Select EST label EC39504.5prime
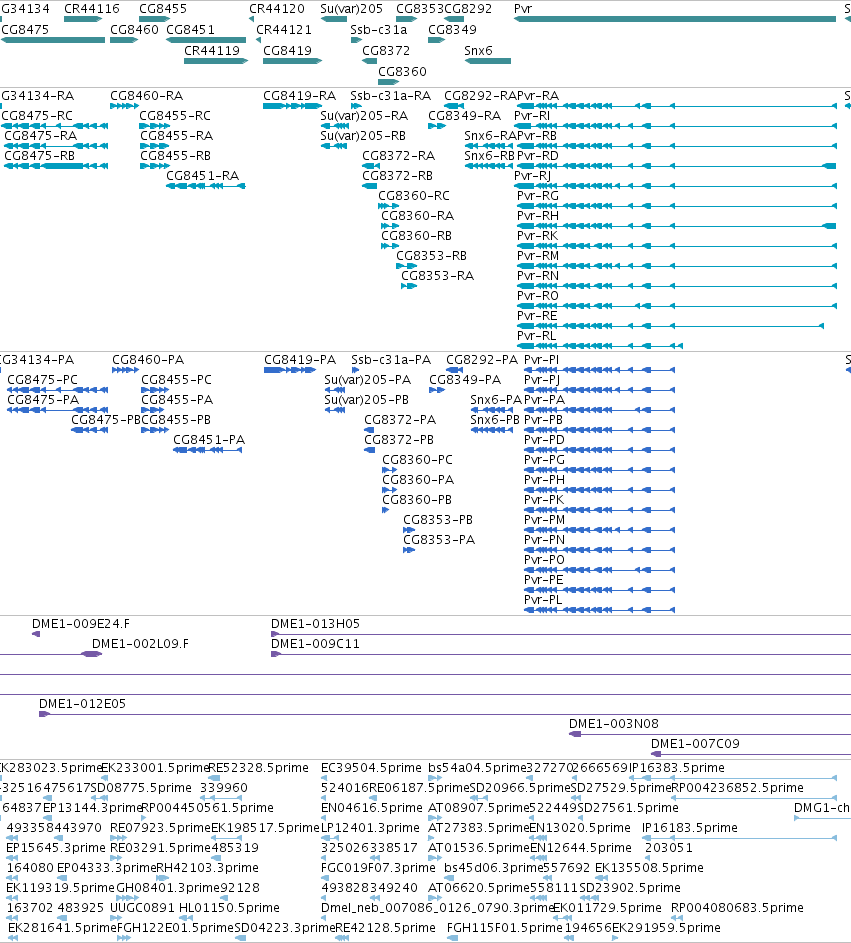851x943 pixels. point(371,768)
